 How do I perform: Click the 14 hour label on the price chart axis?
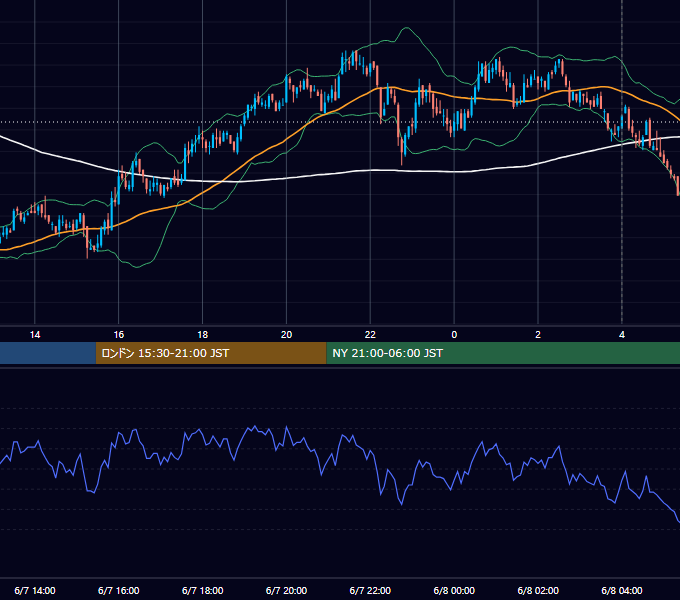click(35, 335)
